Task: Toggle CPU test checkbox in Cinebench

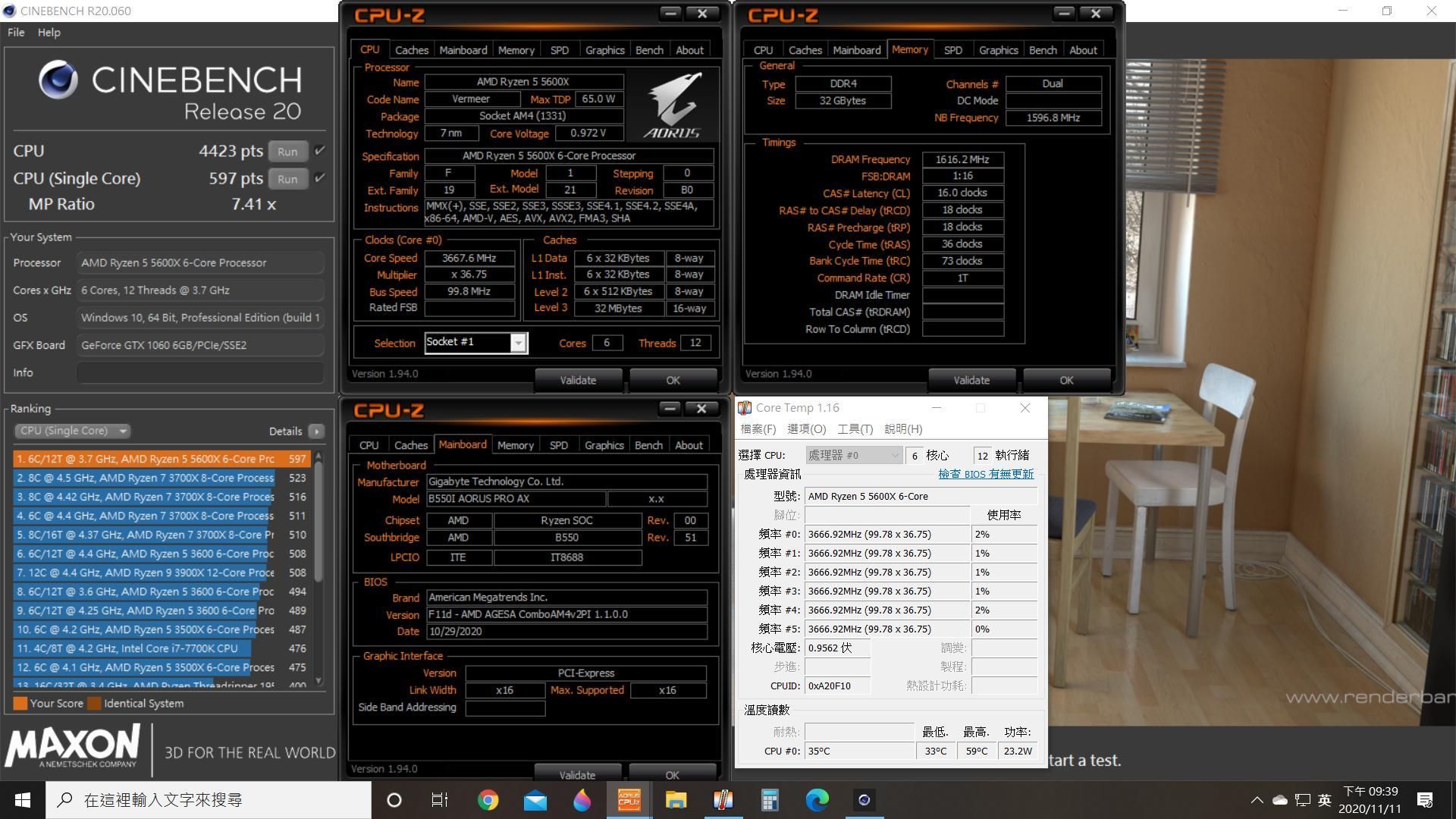Action: (320, 151)
